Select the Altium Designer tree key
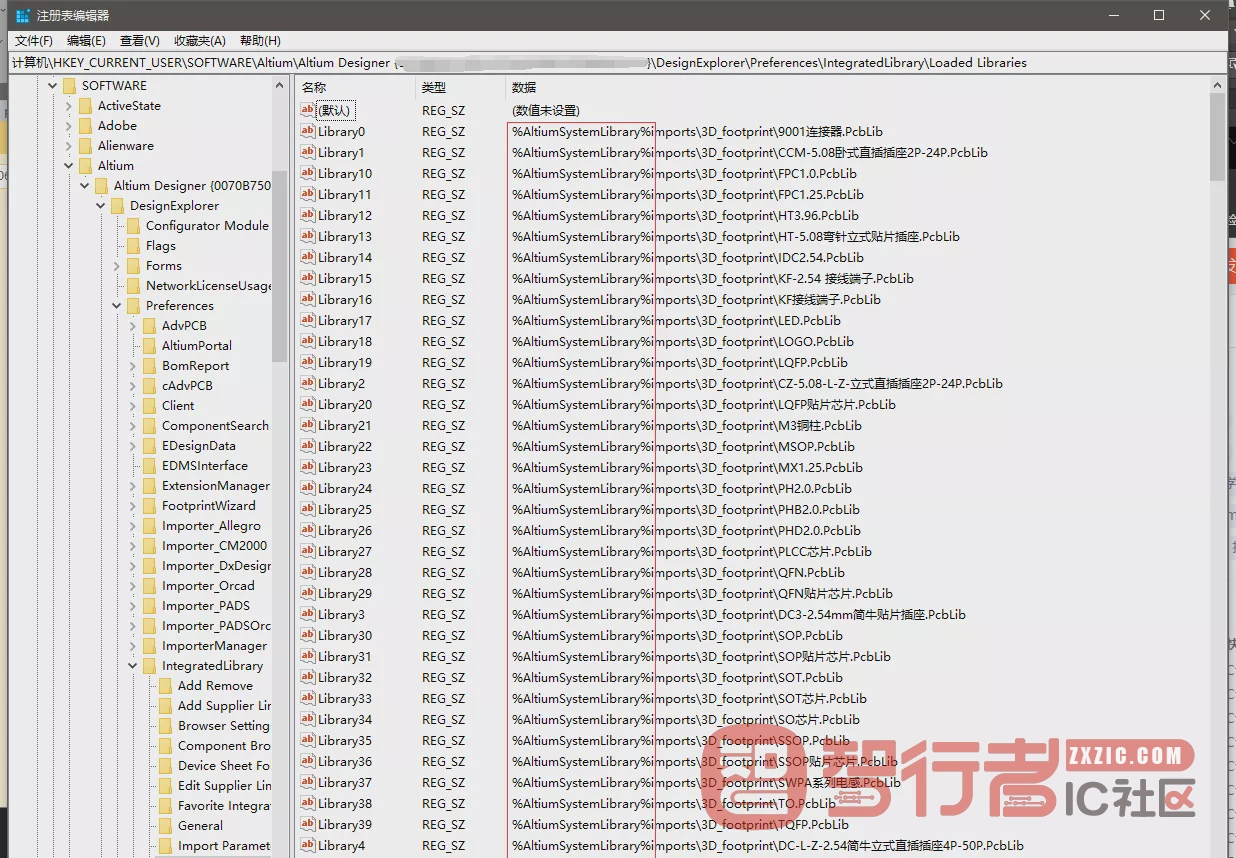Screen dimensions: 1236x858 pos(192,186)
